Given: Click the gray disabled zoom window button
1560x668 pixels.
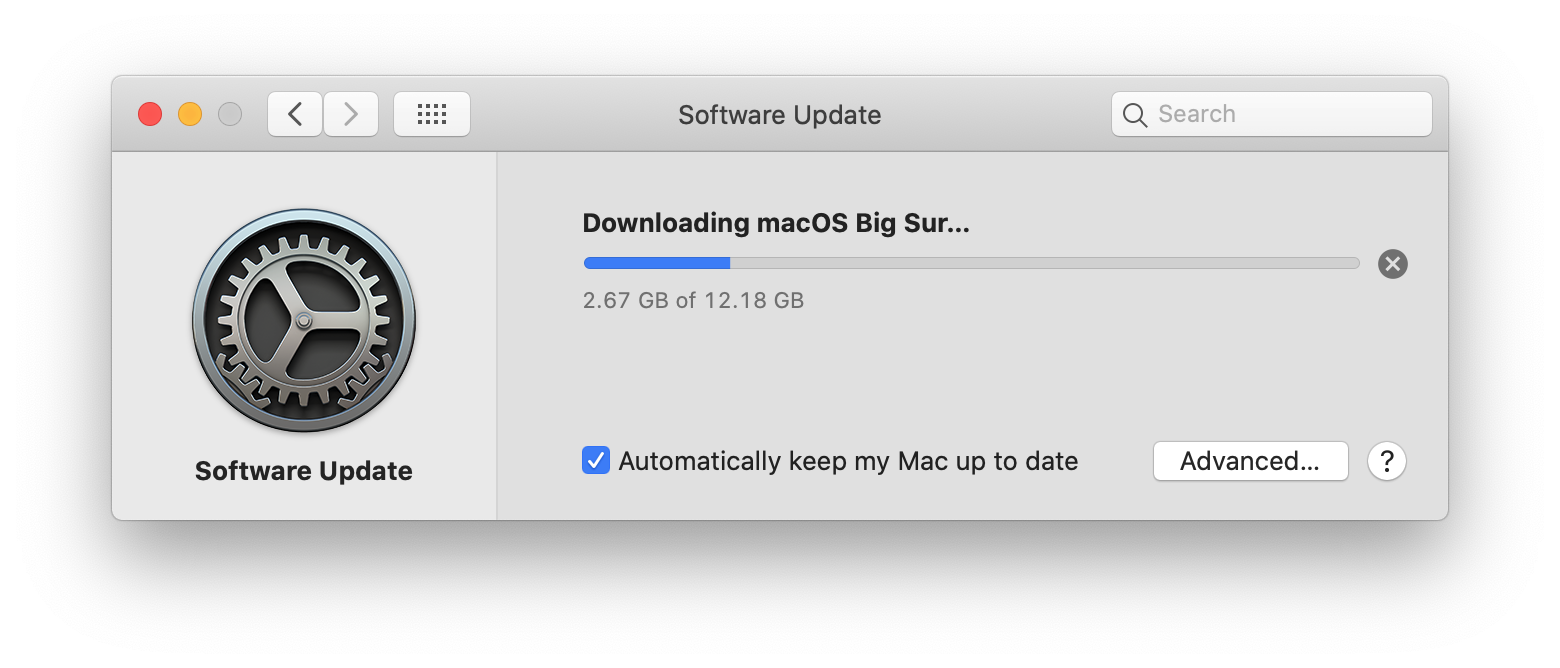Looking at the screenshot, I should (x=230, y=114).
